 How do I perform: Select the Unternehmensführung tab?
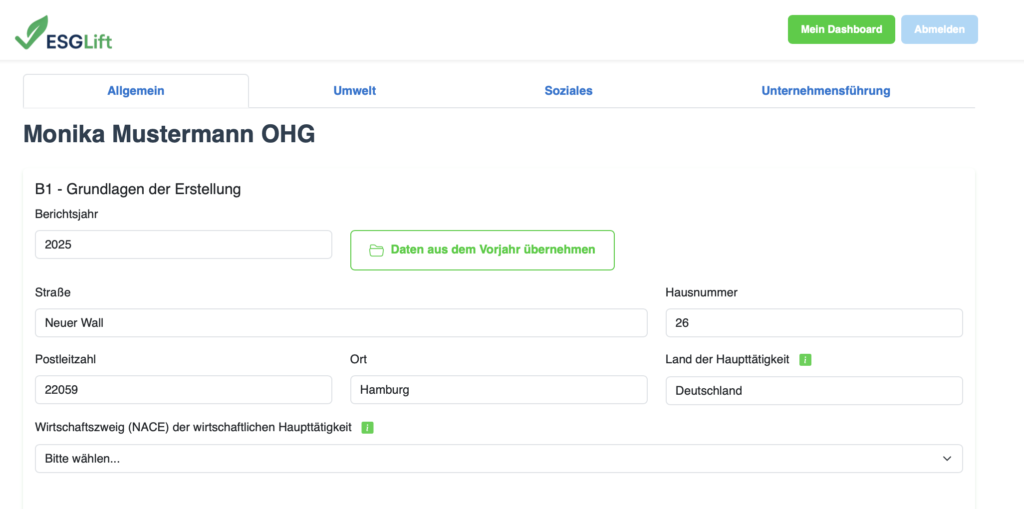click(x=825, y=91)
